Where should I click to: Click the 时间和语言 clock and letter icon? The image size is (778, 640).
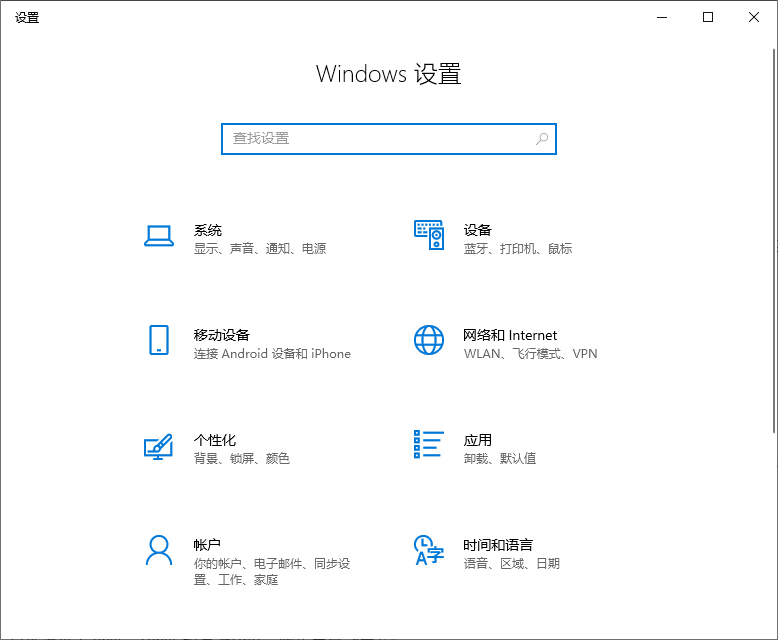click(x=428, y=550)
